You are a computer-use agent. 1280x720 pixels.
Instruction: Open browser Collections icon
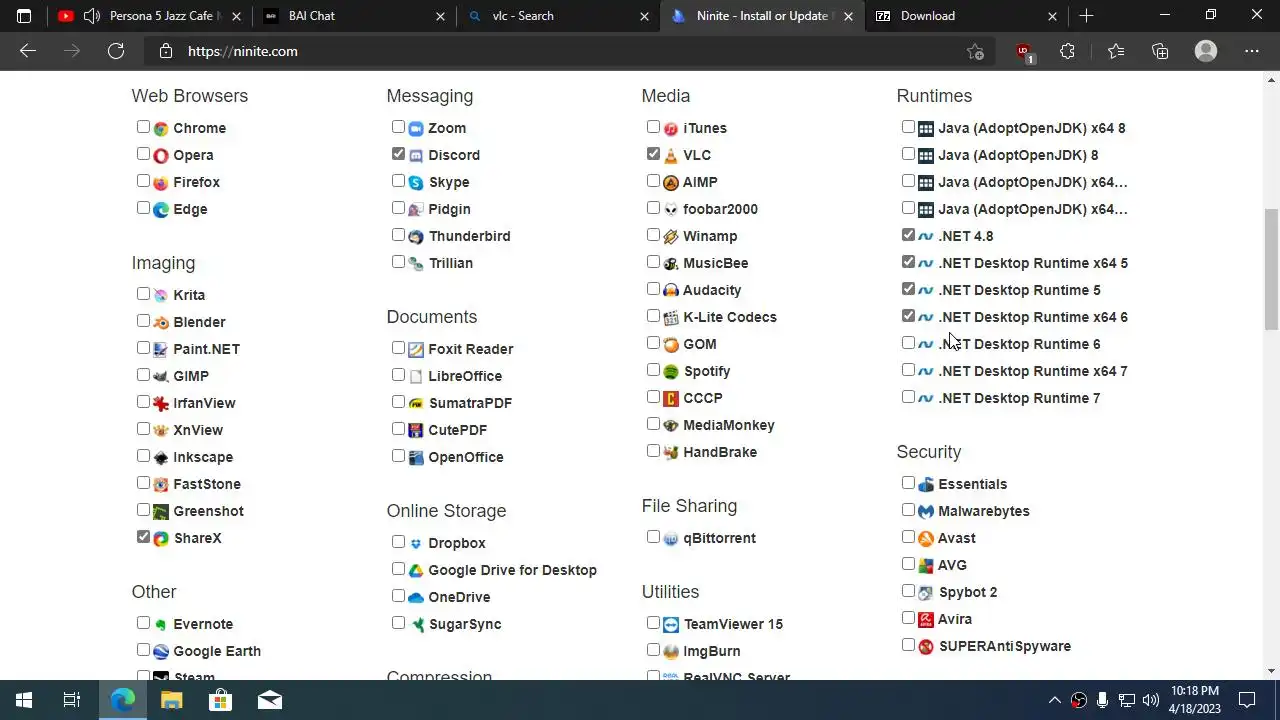(x=1160, y=51)
